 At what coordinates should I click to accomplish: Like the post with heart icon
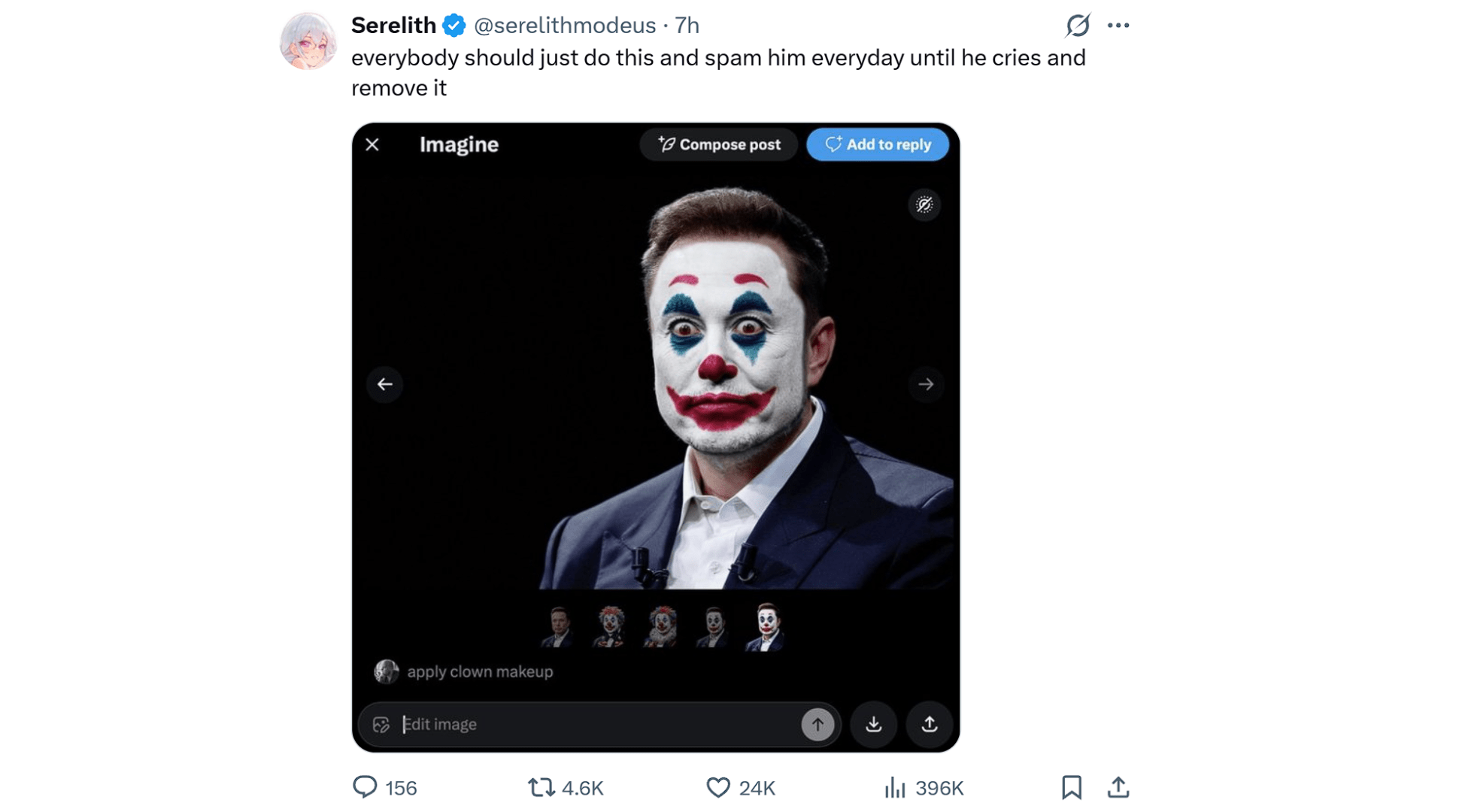(x=718, y=787)
